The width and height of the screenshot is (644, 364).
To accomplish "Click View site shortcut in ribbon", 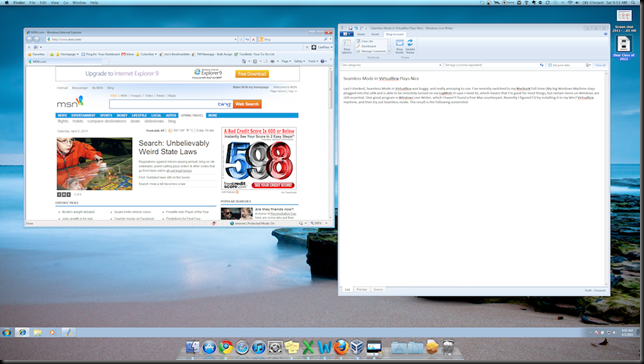I will pos(365,41).
